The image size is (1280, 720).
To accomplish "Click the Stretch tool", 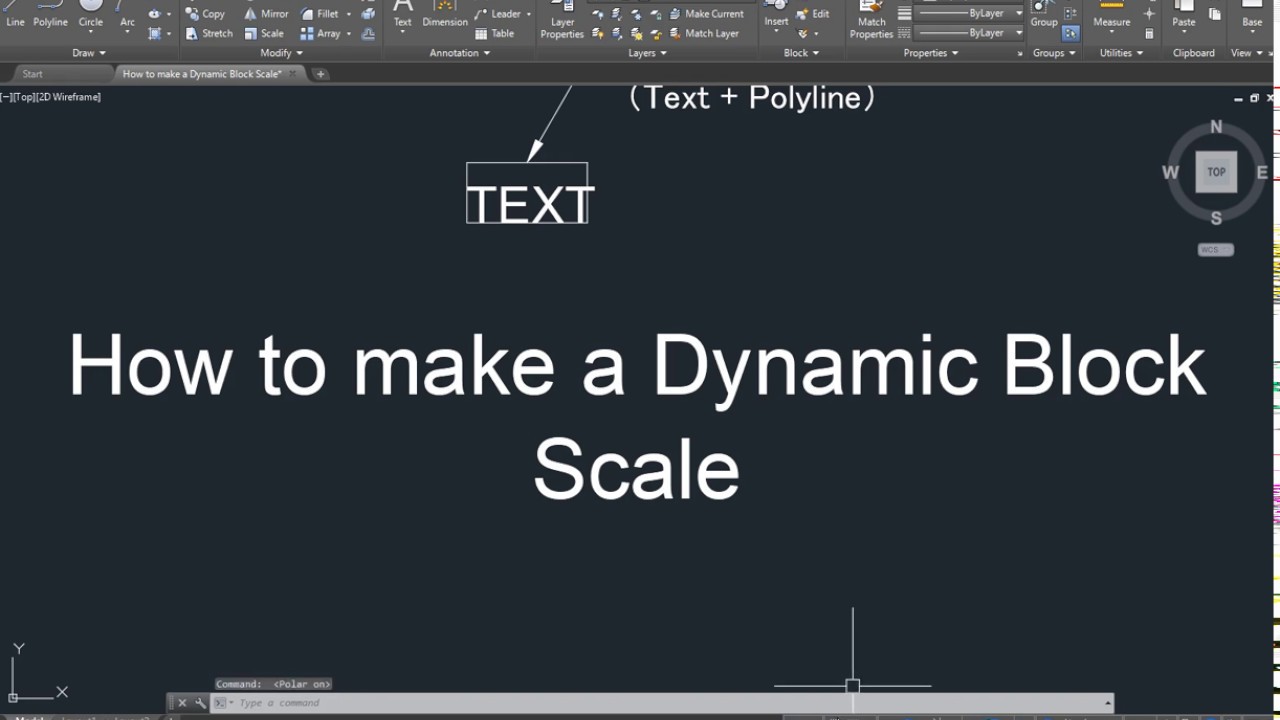I will [x=209, y=33].
